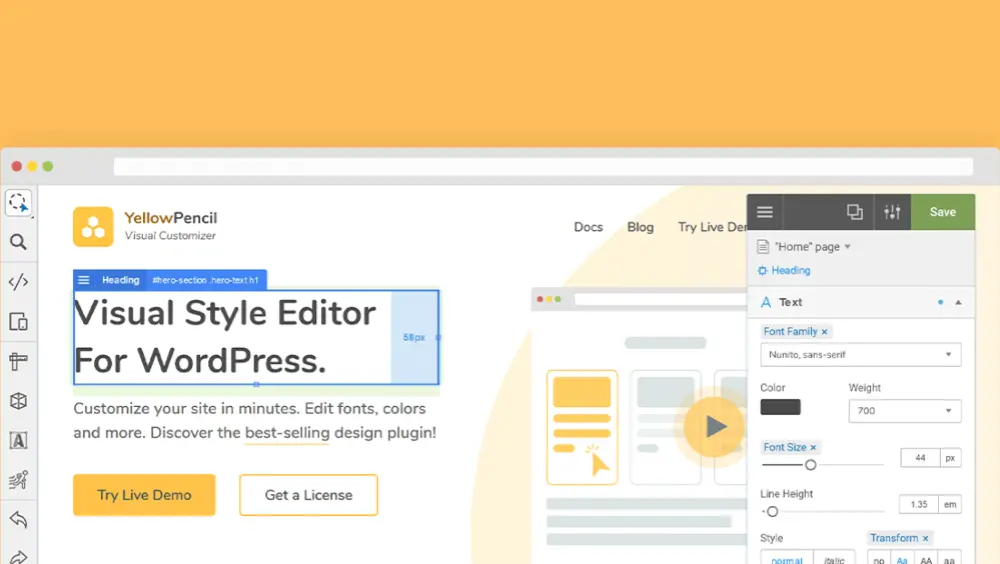Remove the Transform property
Screen dimensions: 1000x564
(x=925, y=538)
